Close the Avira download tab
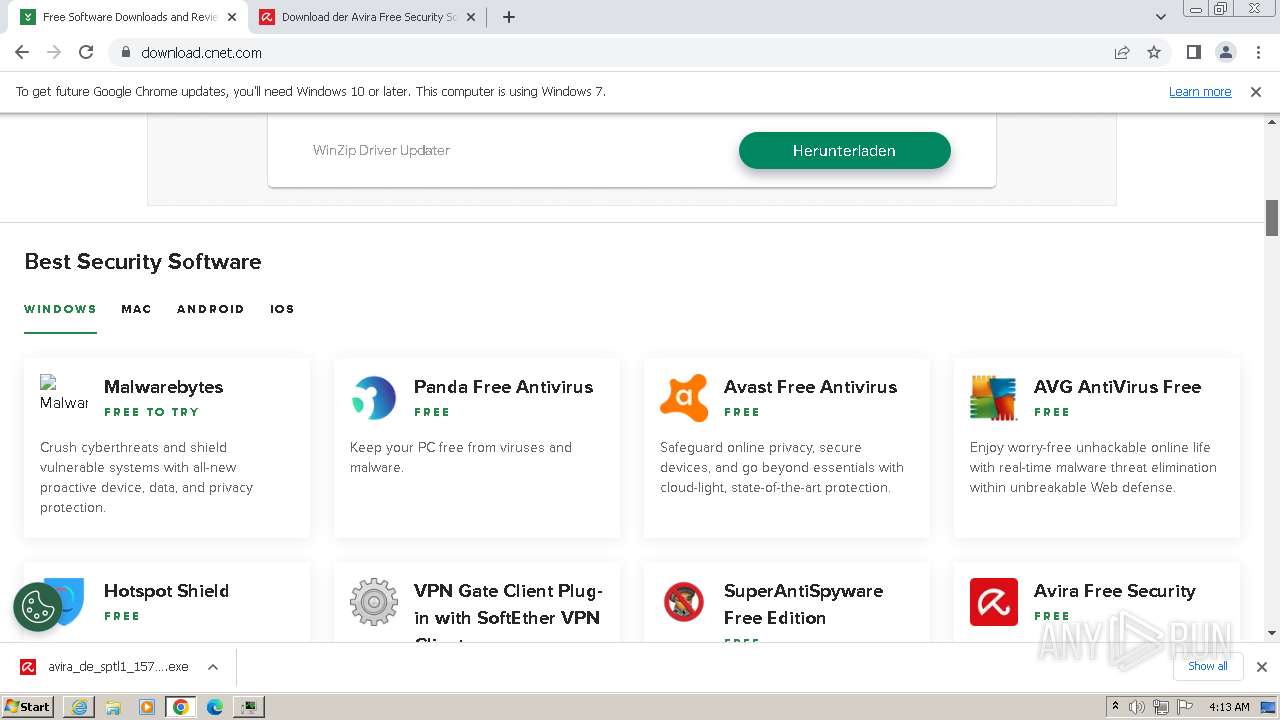This screenshot has height=720, width=1280. [471, 17]
